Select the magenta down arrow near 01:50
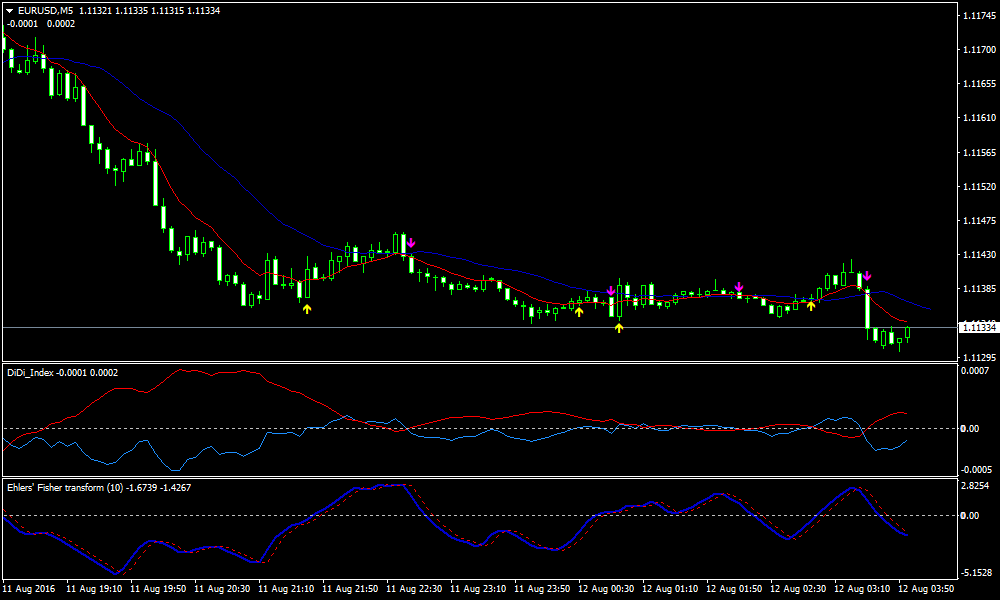The image size is (1000, 600). pyautogui.click(x=739, y=287)
